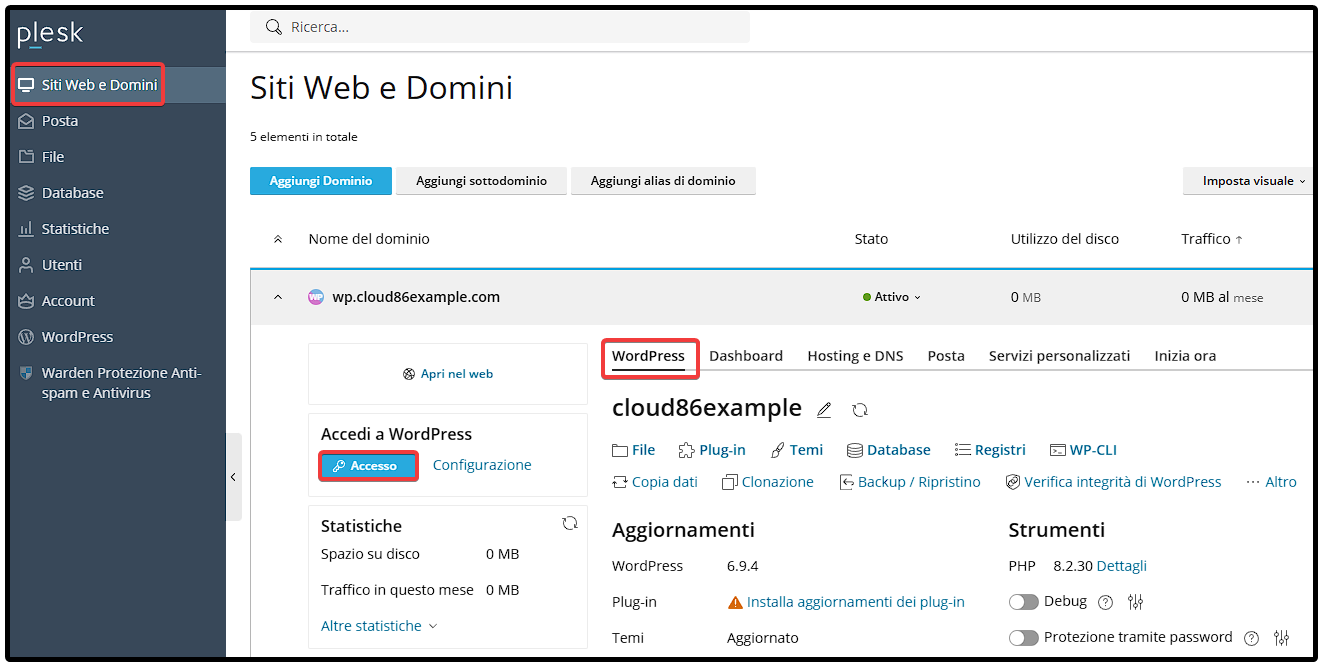
Task: Refresh the Statistiche panel
Action: (570, 523)
